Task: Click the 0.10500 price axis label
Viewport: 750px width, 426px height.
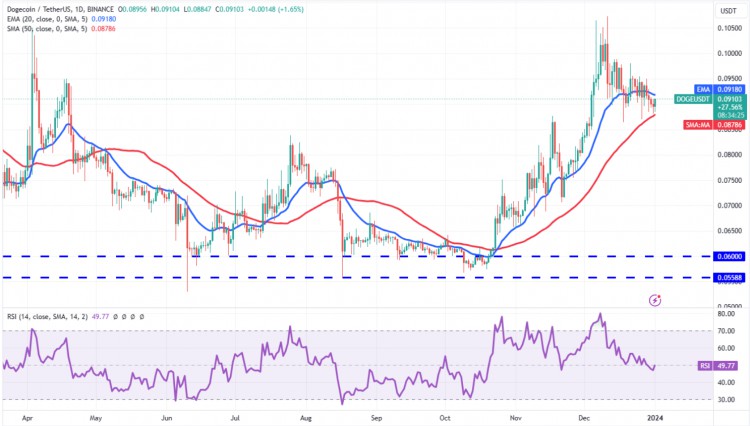Action: coord(729,28)
